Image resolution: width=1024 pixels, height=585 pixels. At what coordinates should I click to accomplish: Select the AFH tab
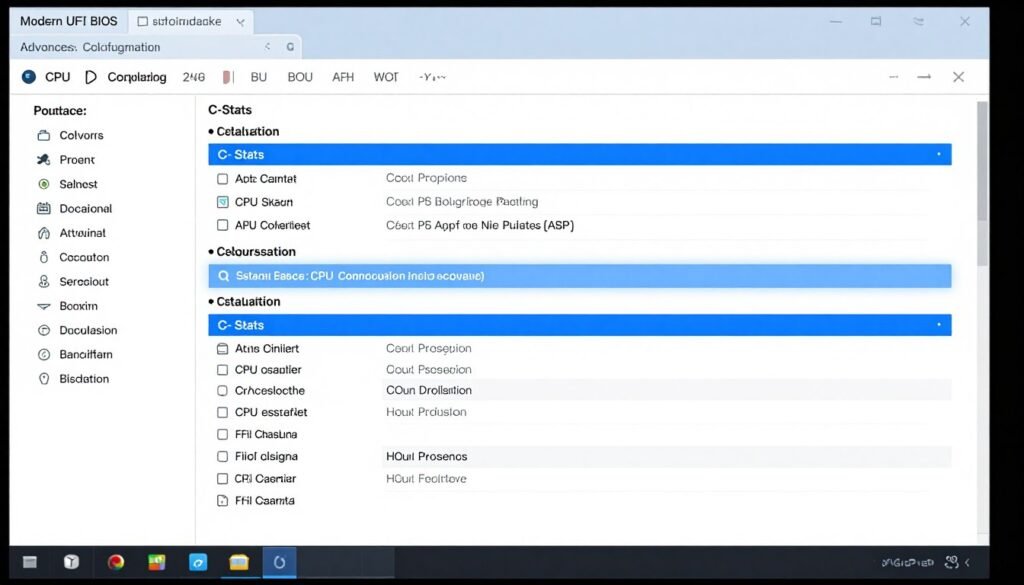coord(342,77)
